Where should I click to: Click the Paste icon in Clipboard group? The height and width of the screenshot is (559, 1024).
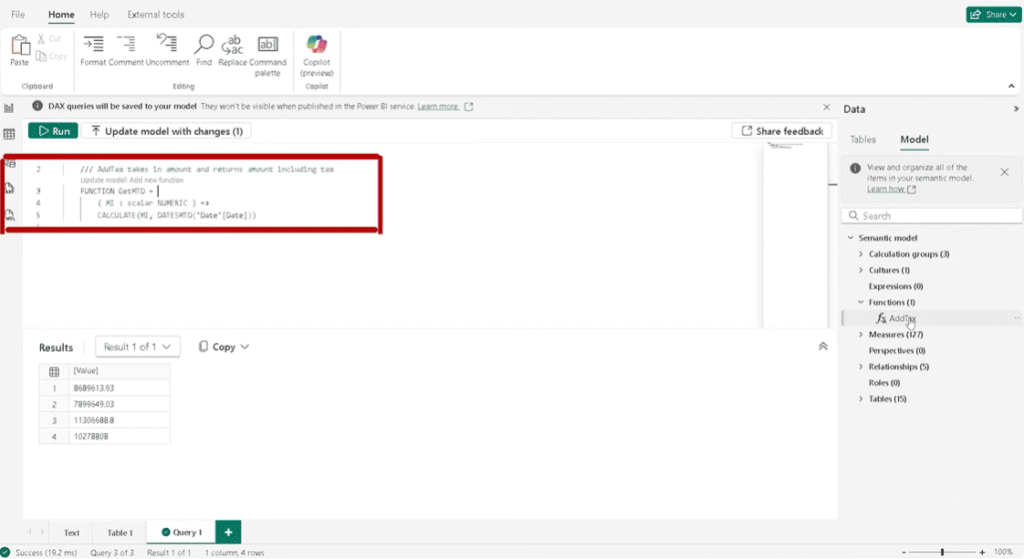pos(20,46)
